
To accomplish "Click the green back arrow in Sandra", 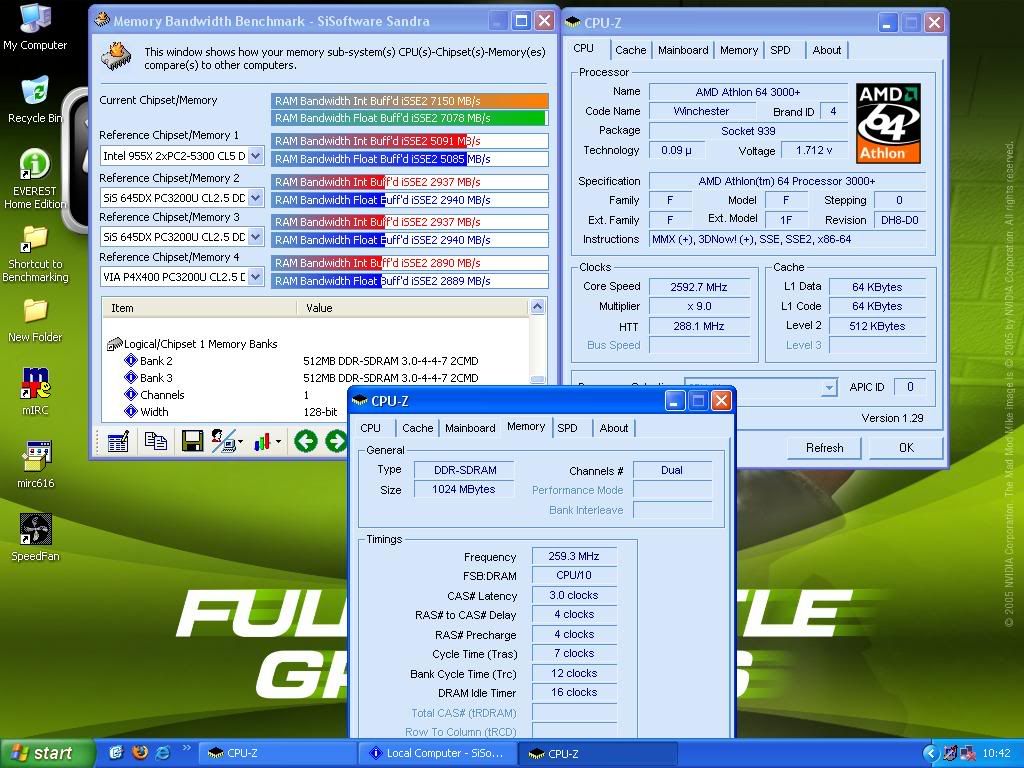I will tap(305, 441).
